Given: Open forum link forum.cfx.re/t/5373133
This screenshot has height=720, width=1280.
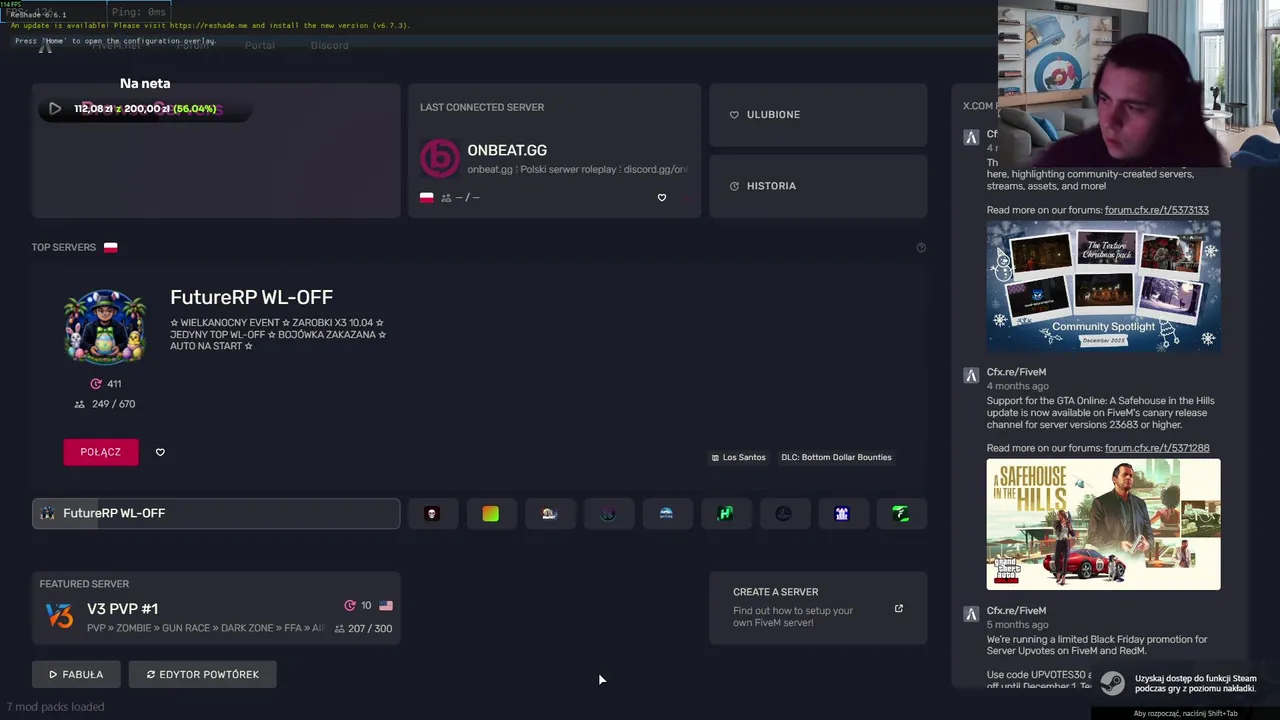Looking at the screenshot, I should 1157,210.
